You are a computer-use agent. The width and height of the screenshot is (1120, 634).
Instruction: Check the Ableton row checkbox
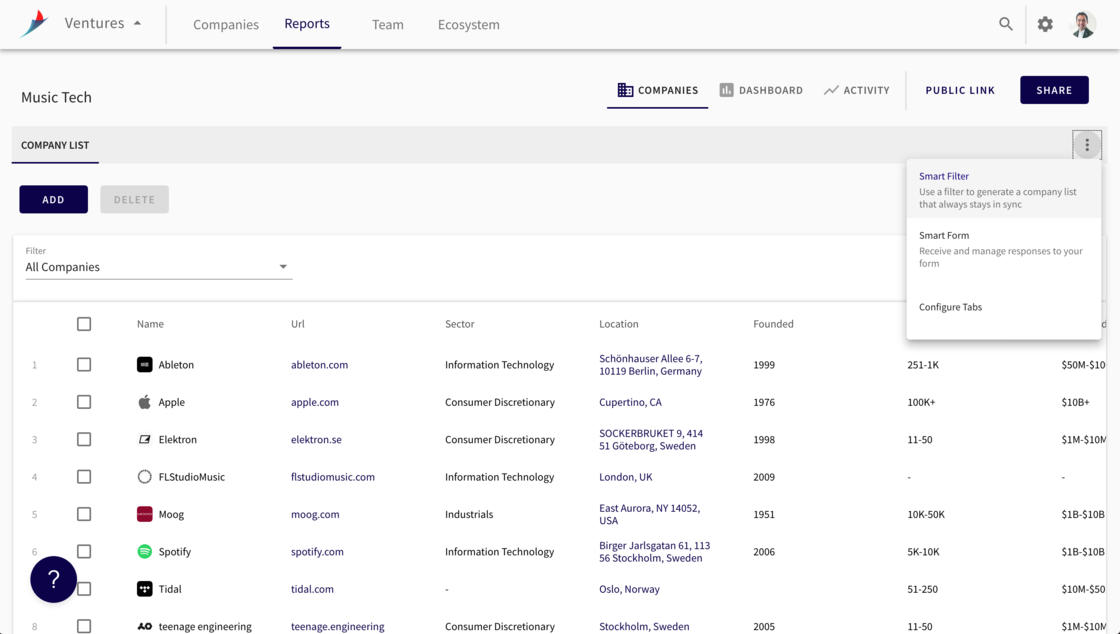point(84,365)
